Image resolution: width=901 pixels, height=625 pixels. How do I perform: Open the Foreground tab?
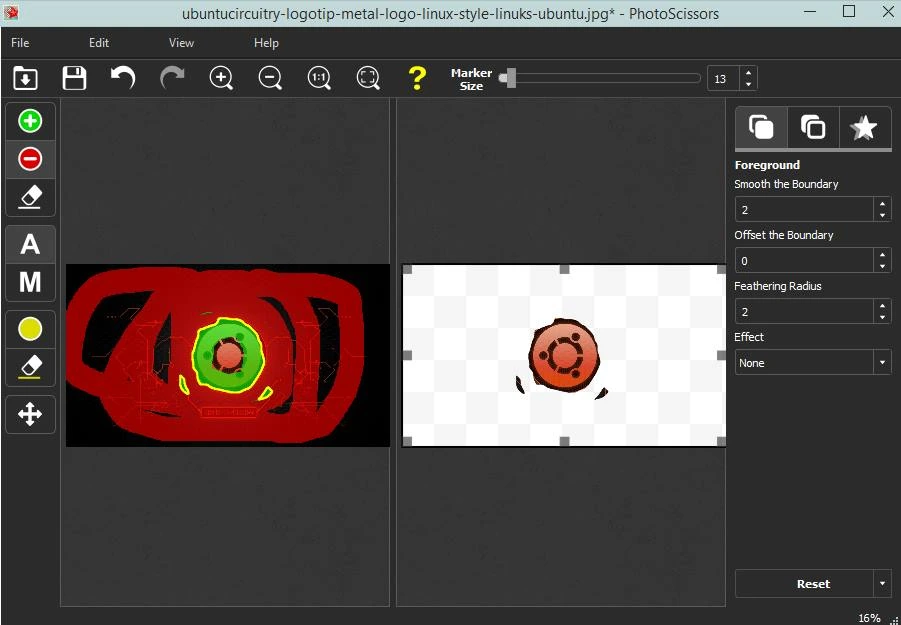pyautogui.click(x=761, y=127)
